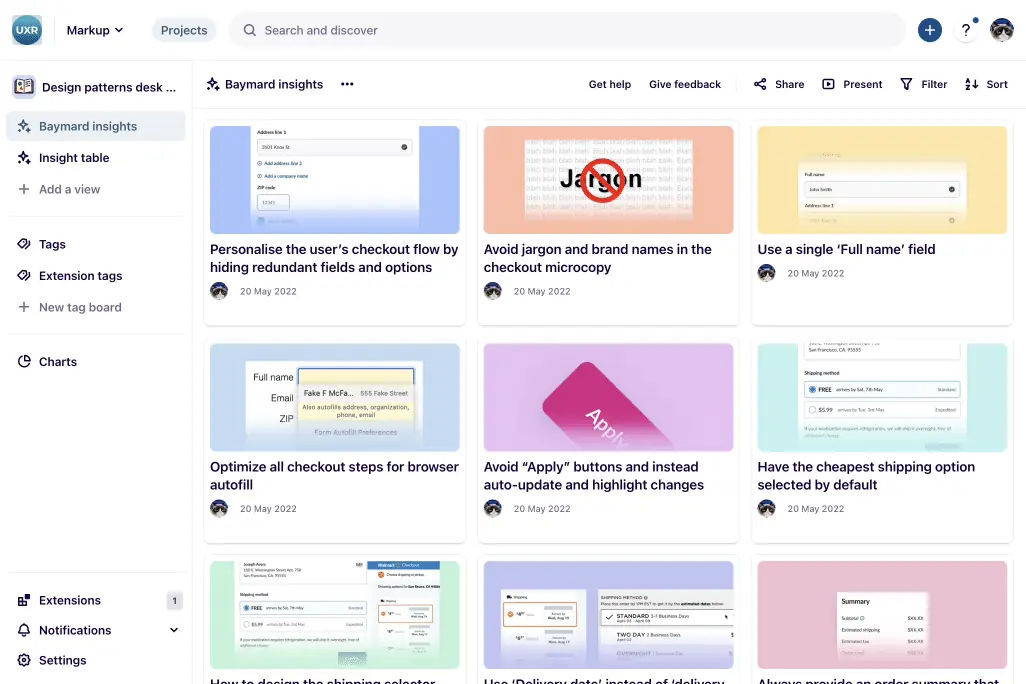Open the Filter options
The height and width of the screenshot is (684, 1026).
pyautogui.click(x=923, y=84)
